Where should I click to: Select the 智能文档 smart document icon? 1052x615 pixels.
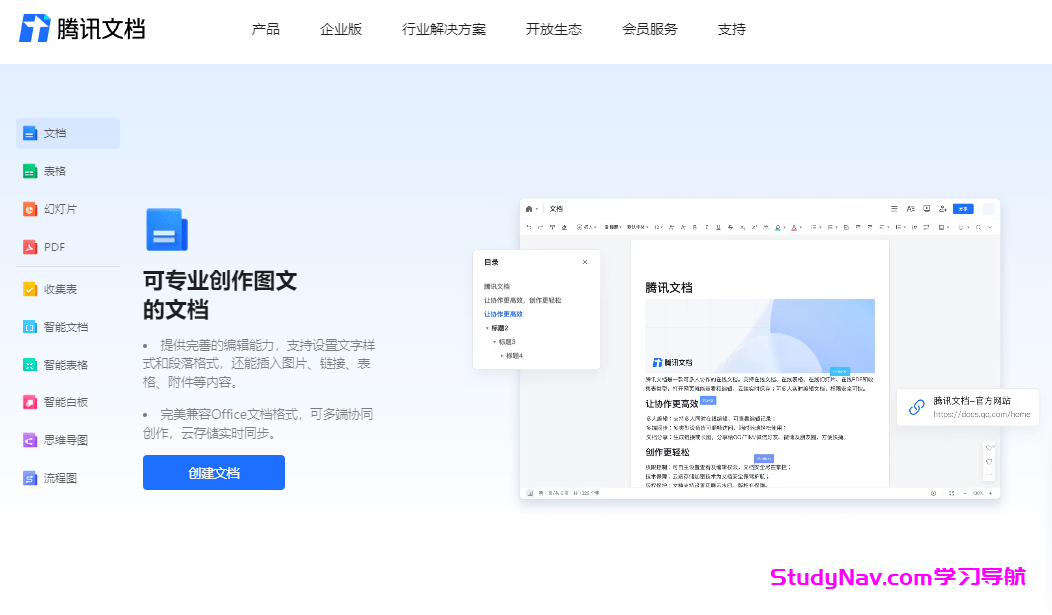tap(30, 327)
